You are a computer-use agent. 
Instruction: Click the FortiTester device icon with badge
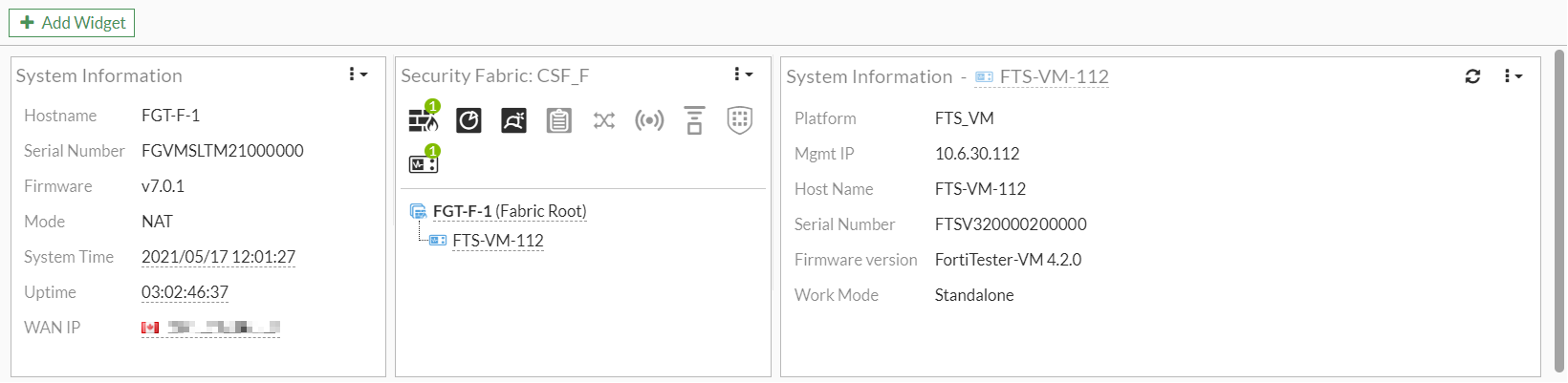click(423, 163)
